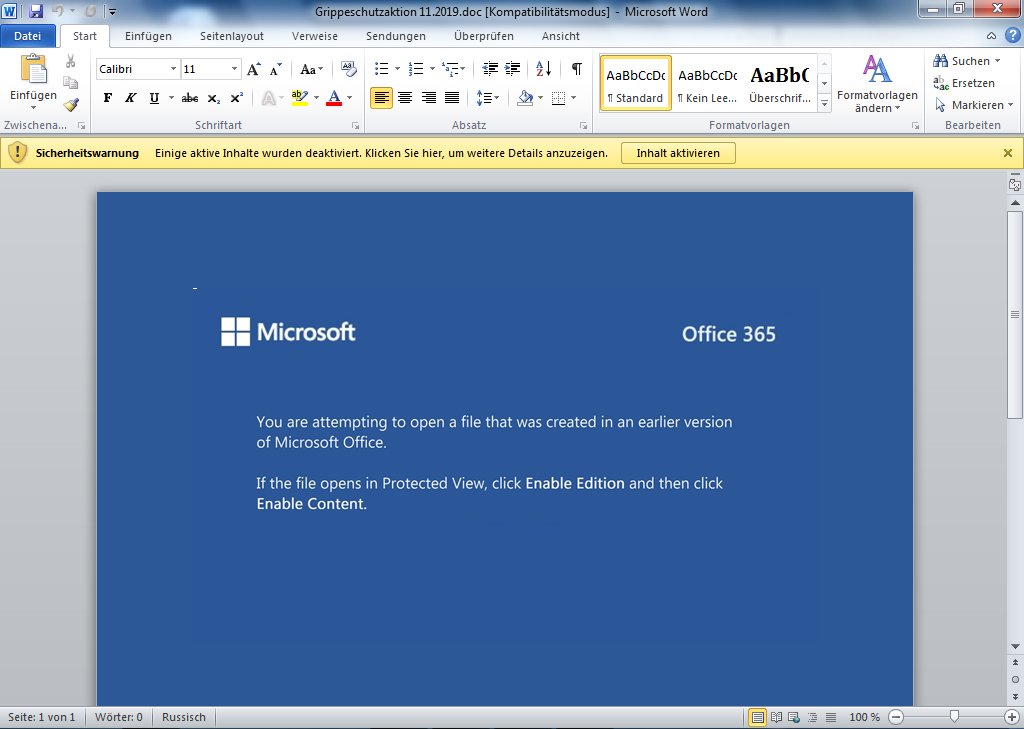Screen dimensions: 1024x729
Task: Click the 100 % zoom level
Action: [864, 717]
